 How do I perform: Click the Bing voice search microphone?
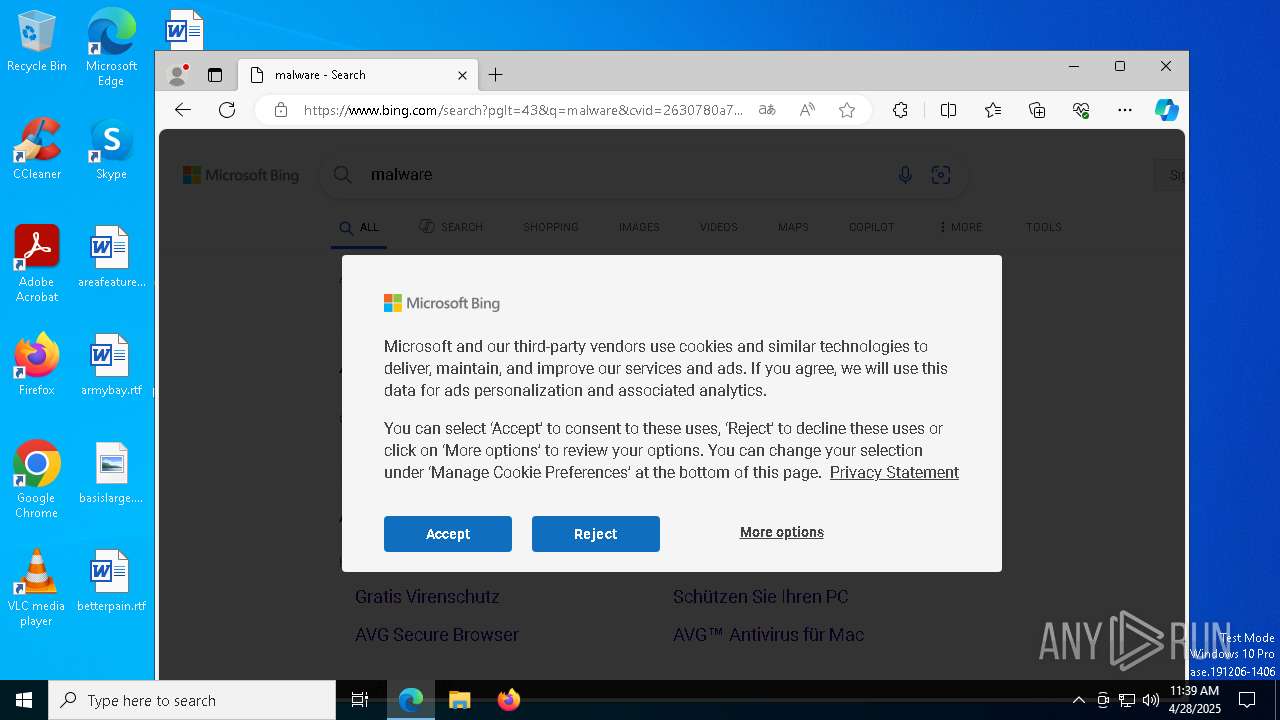905,175
